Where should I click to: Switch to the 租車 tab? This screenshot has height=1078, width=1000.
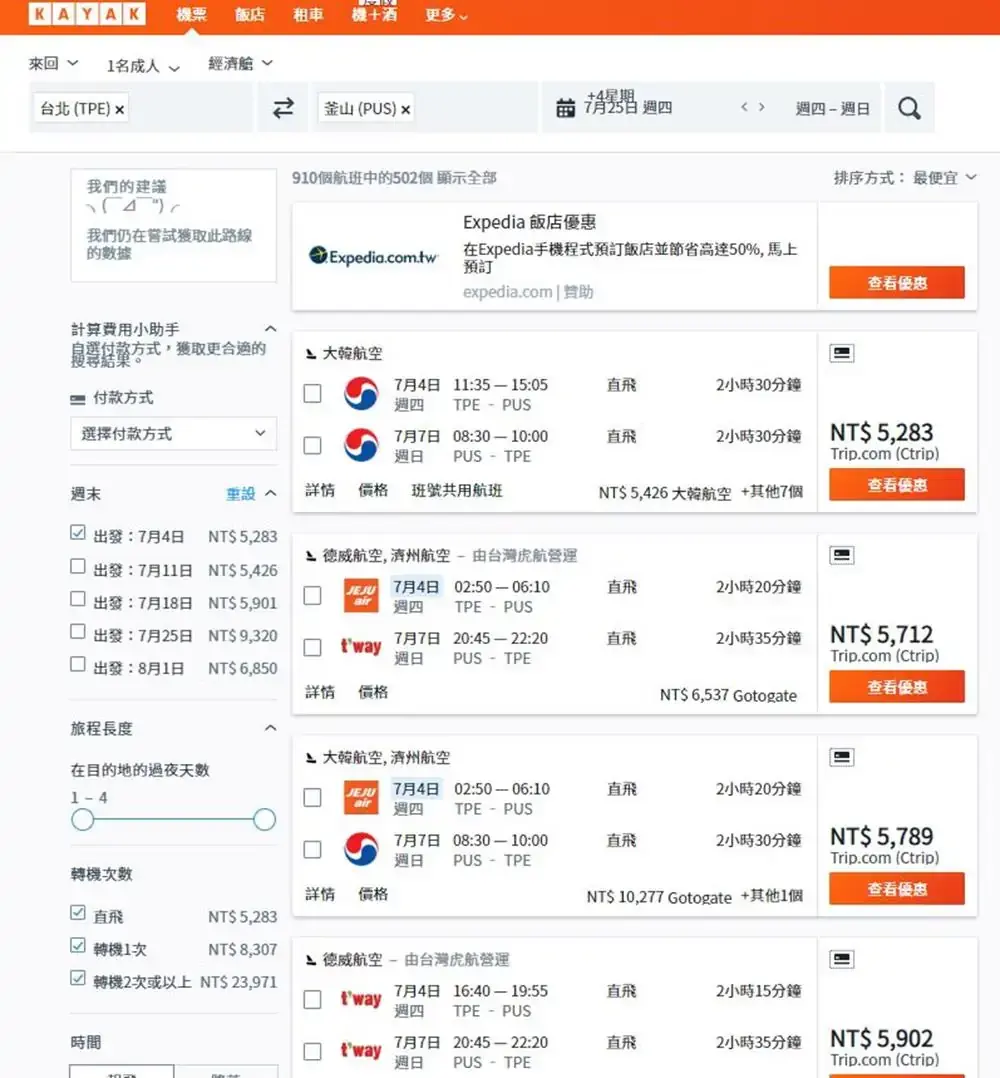point(308,14)
